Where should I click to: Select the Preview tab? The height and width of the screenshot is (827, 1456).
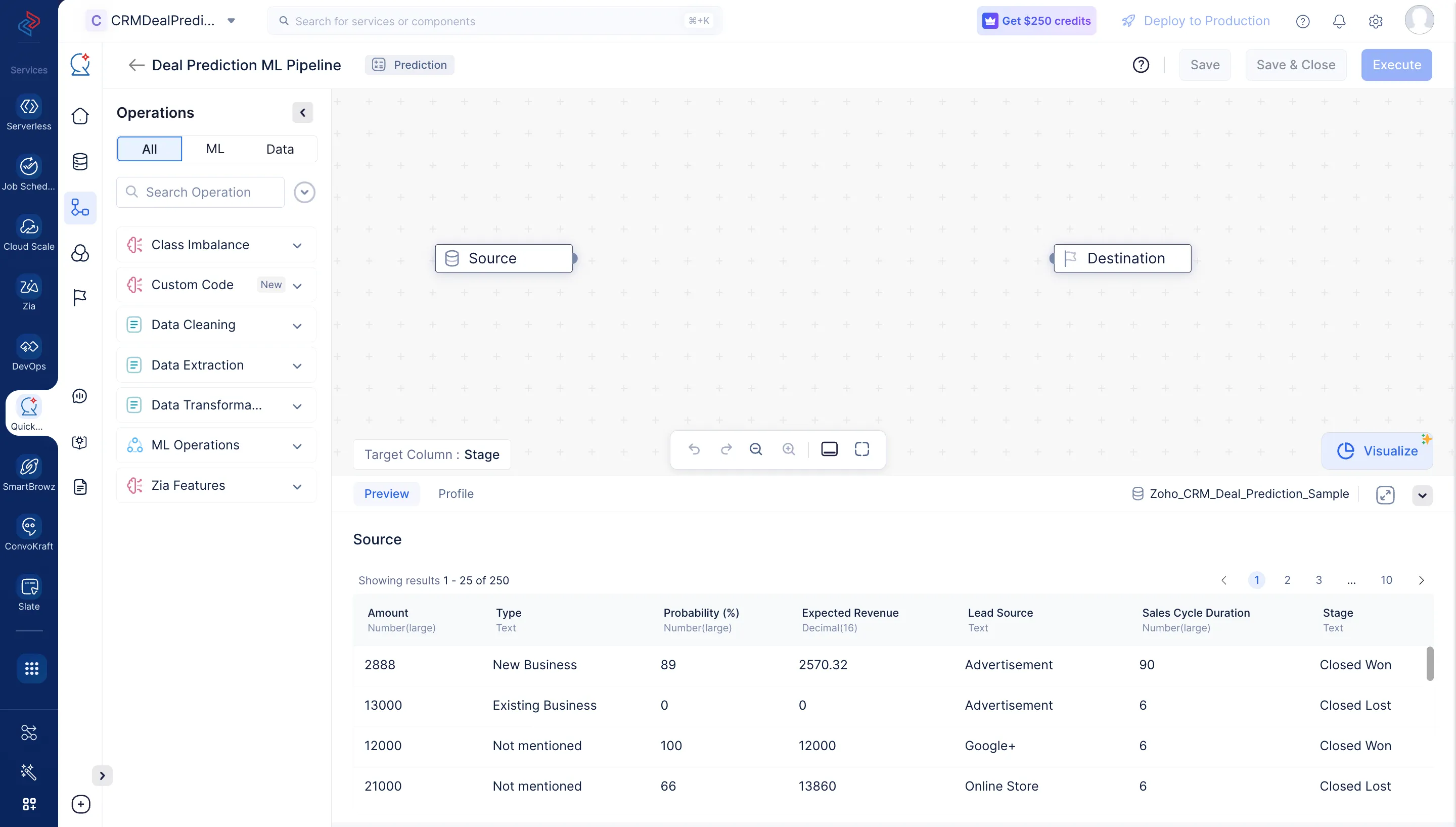(387, 493)
